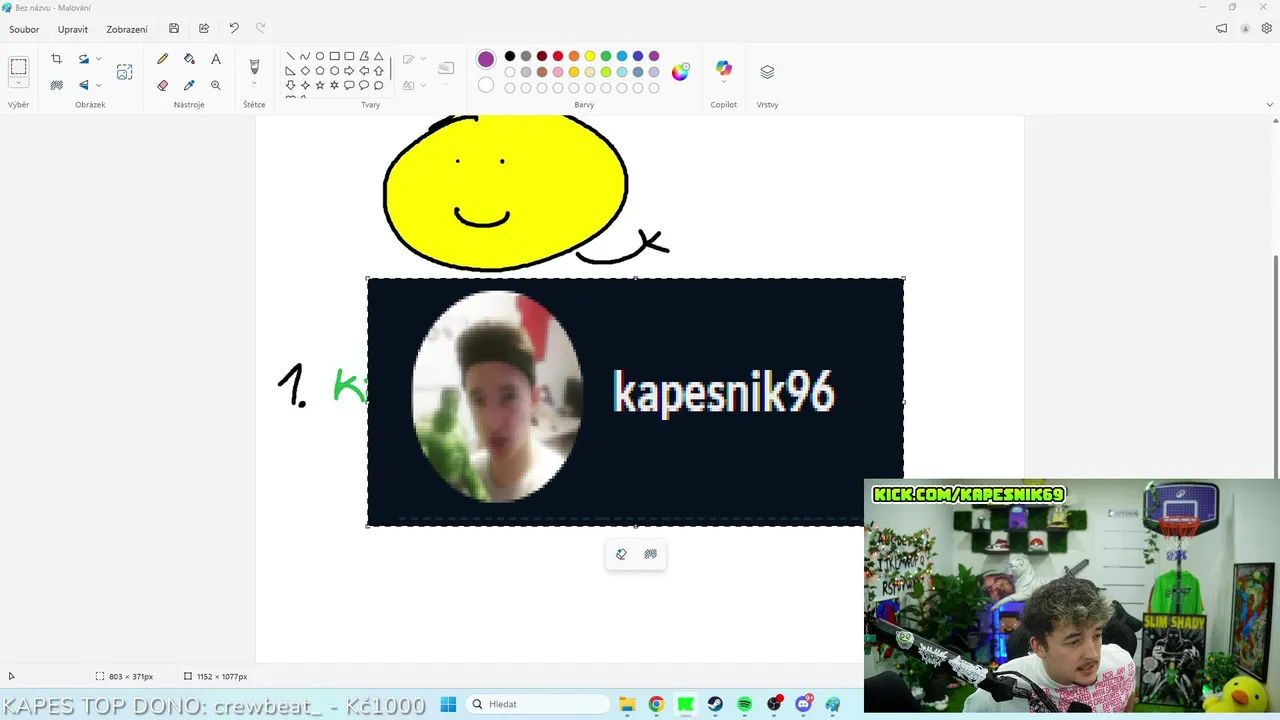Expand the Brushes dropdown arrow

click(x=254, y=83)
